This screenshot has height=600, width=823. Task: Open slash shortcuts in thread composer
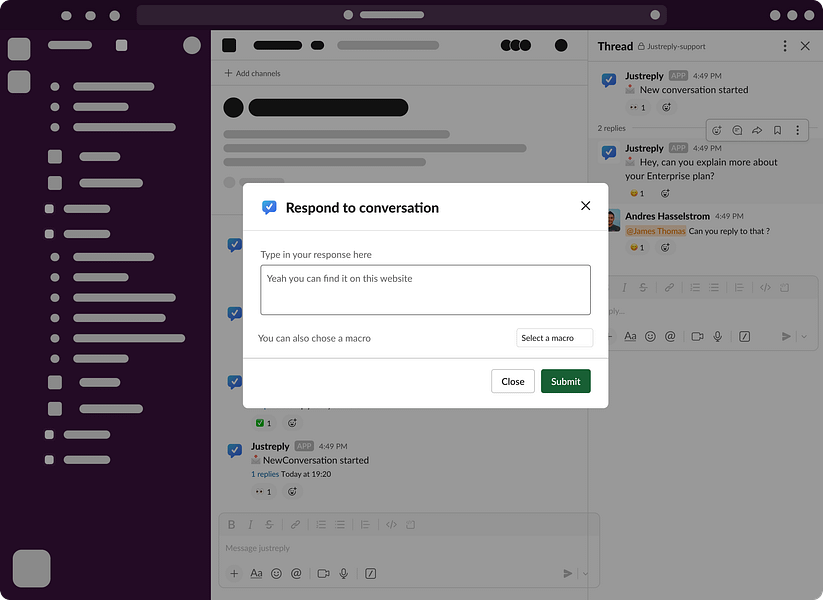tap(745, 336)
